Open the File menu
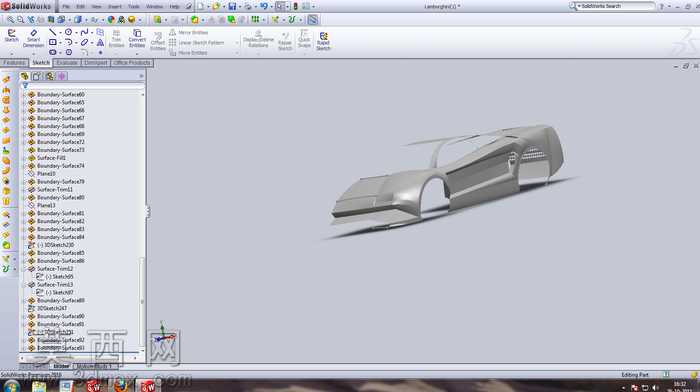 coord(66,7)
